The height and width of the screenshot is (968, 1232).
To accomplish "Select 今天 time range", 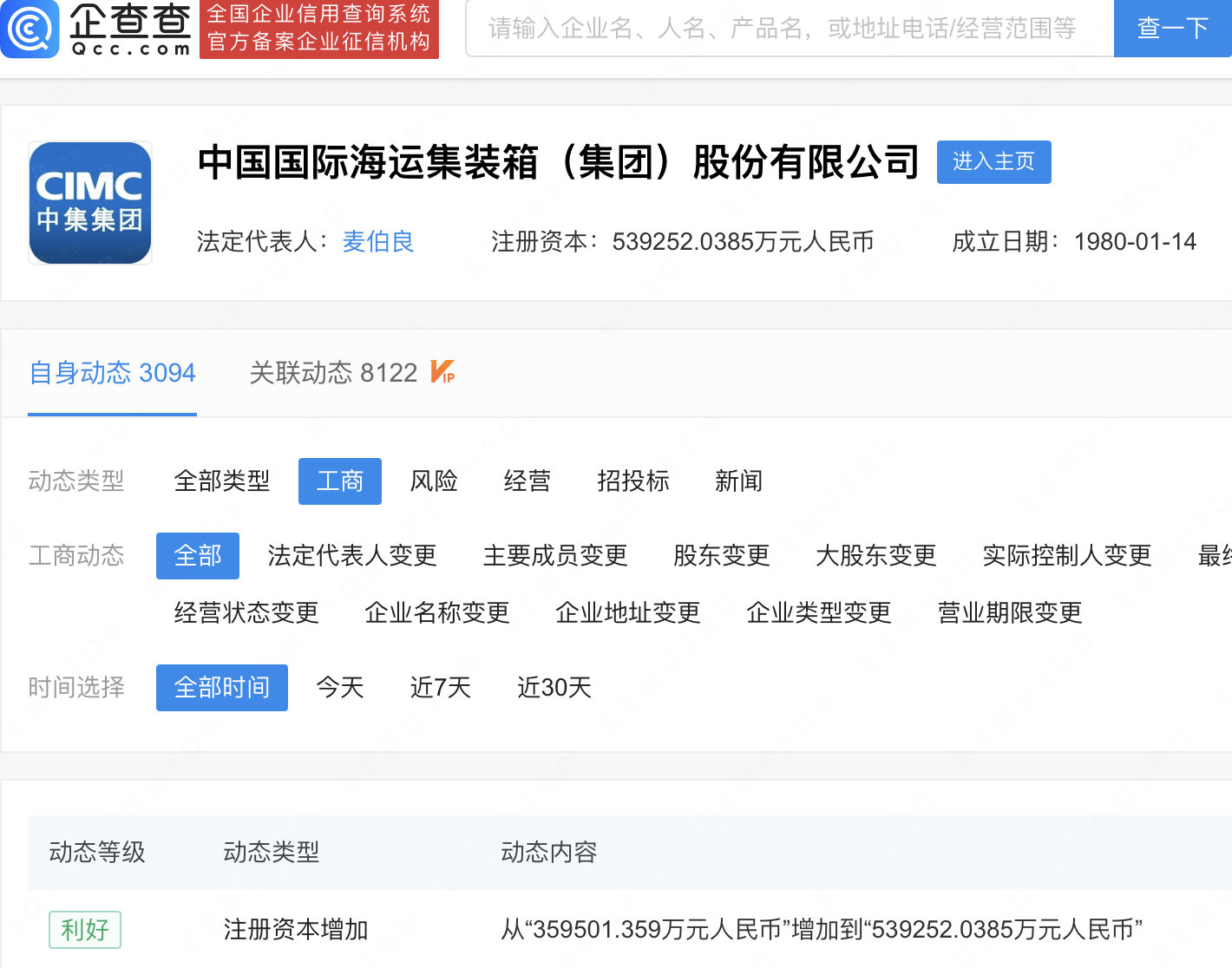I will click(x=340, y=688).
